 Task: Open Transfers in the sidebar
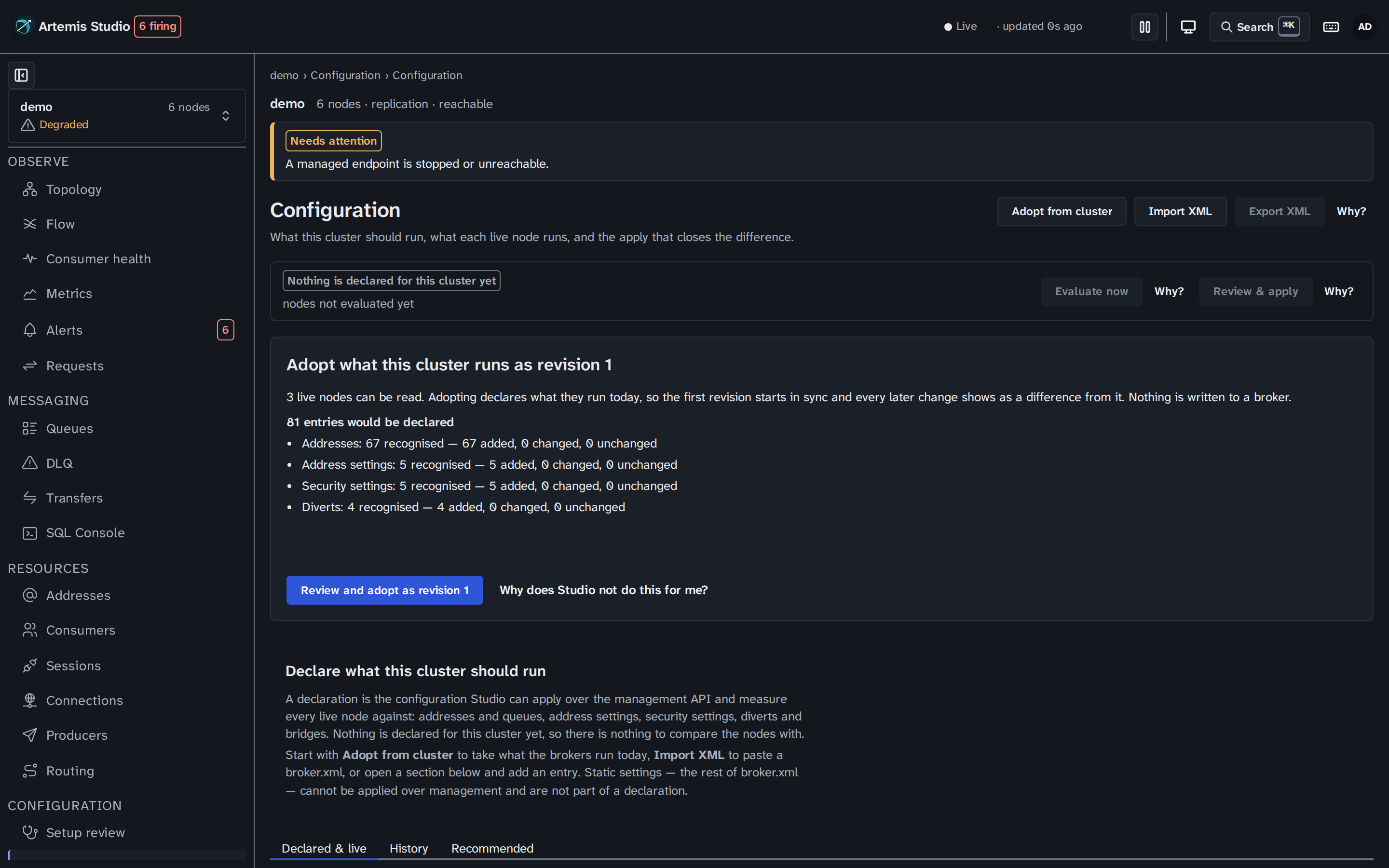[126, 498]
